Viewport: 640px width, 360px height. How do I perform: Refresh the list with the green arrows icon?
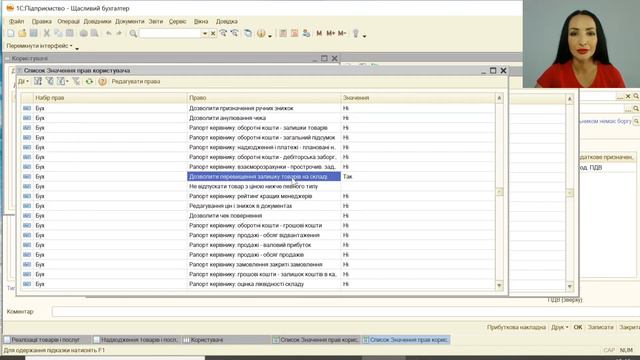click(89, 82)
